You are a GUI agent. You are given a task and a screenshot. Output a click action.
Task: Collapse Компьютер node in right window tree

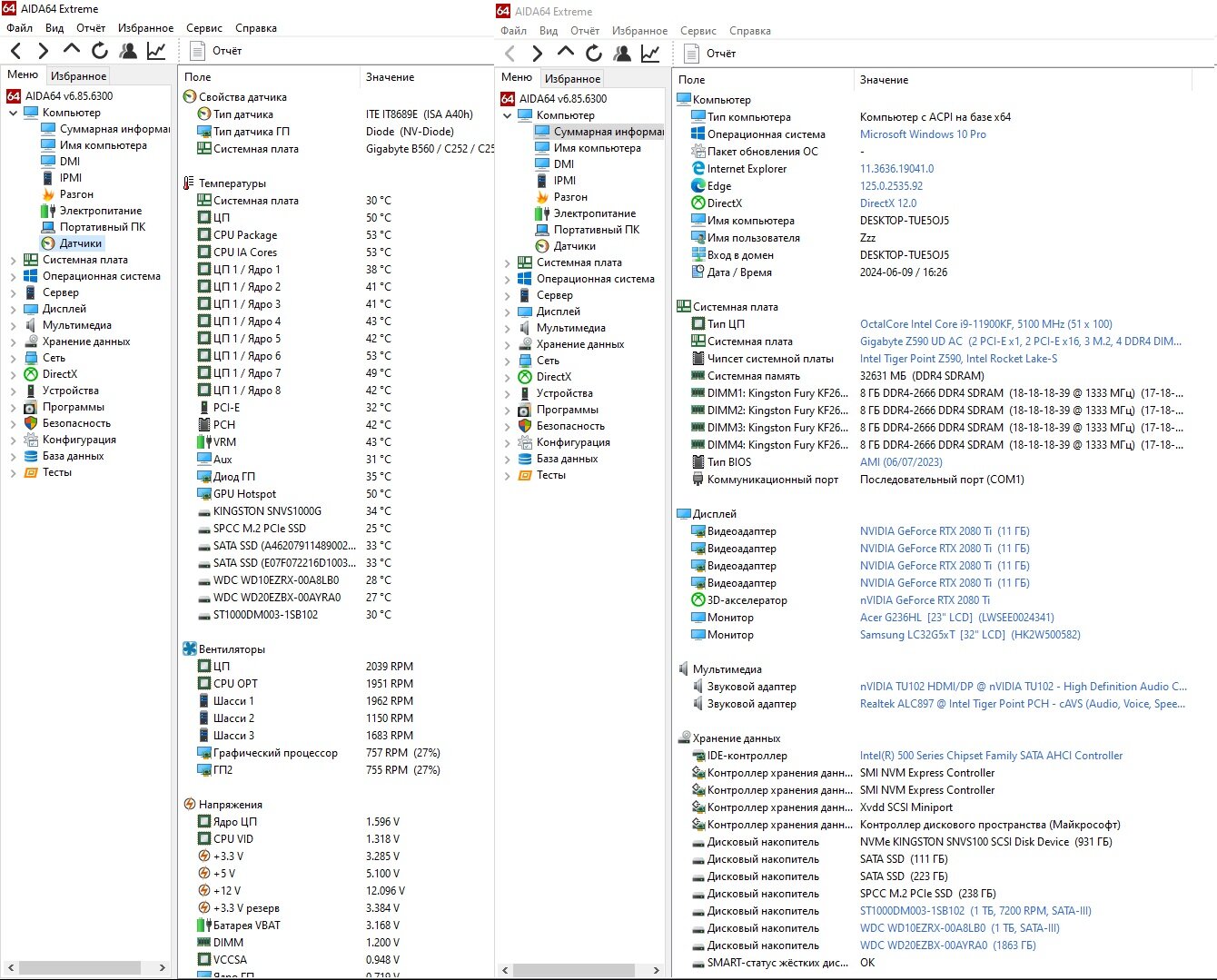point(507,115)
